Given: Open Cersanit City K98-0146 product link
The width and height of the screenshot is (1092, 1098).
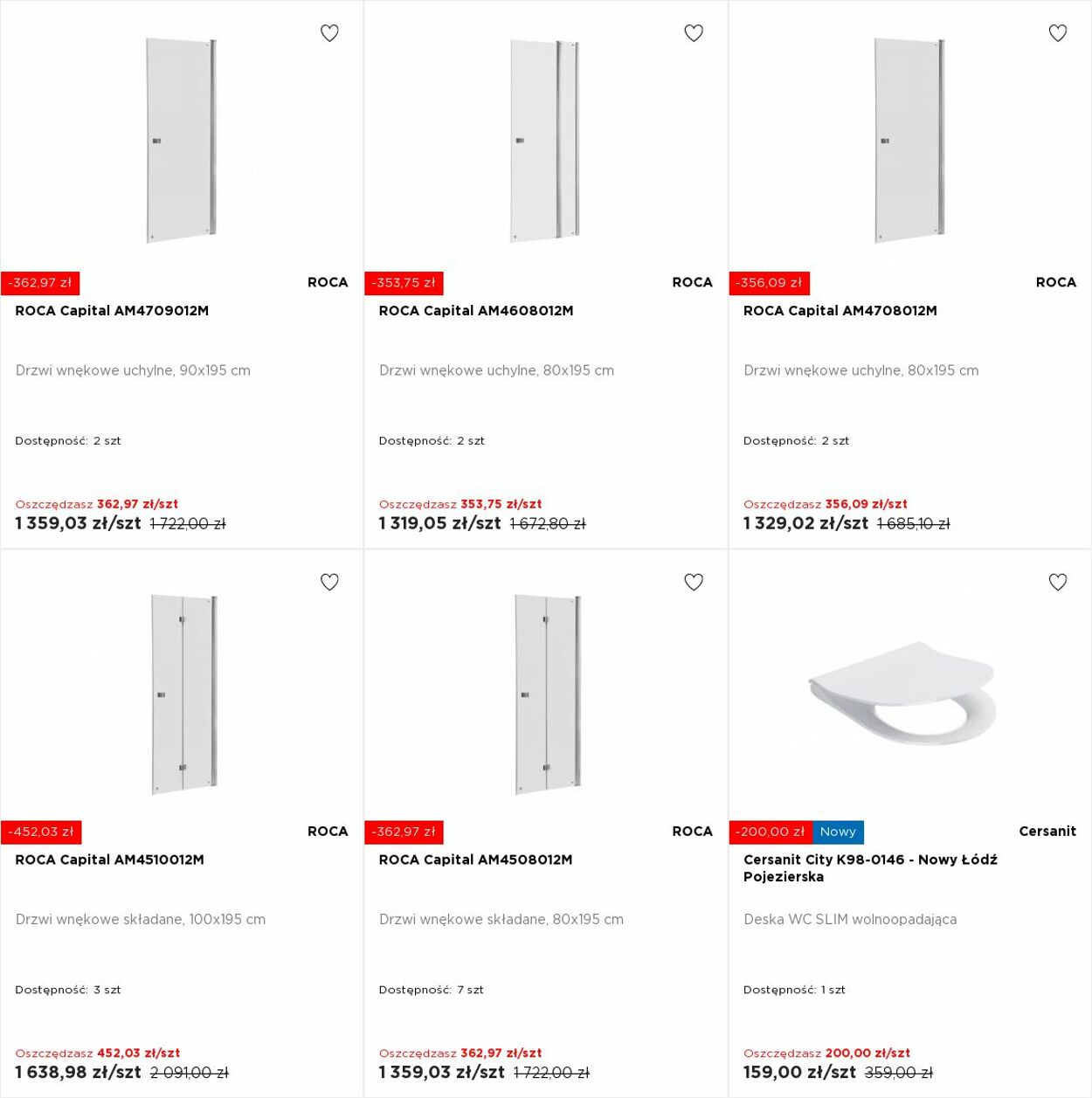Looking at the screenshot, I should click(x=870, y=868).
